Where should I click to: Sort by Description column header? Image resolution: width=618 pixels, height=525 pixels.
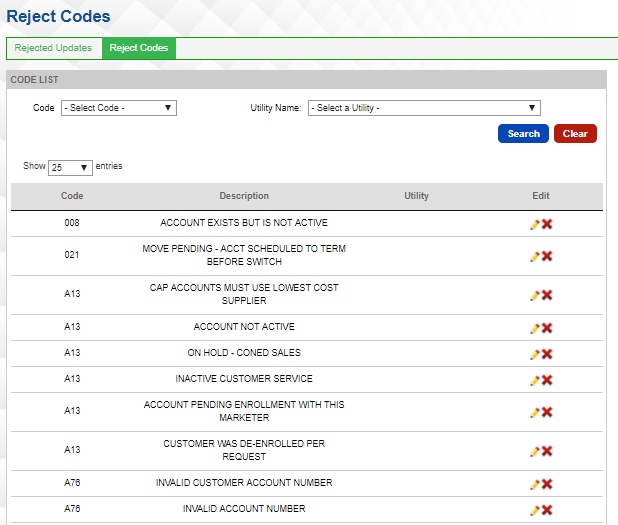tap(244, 196)
